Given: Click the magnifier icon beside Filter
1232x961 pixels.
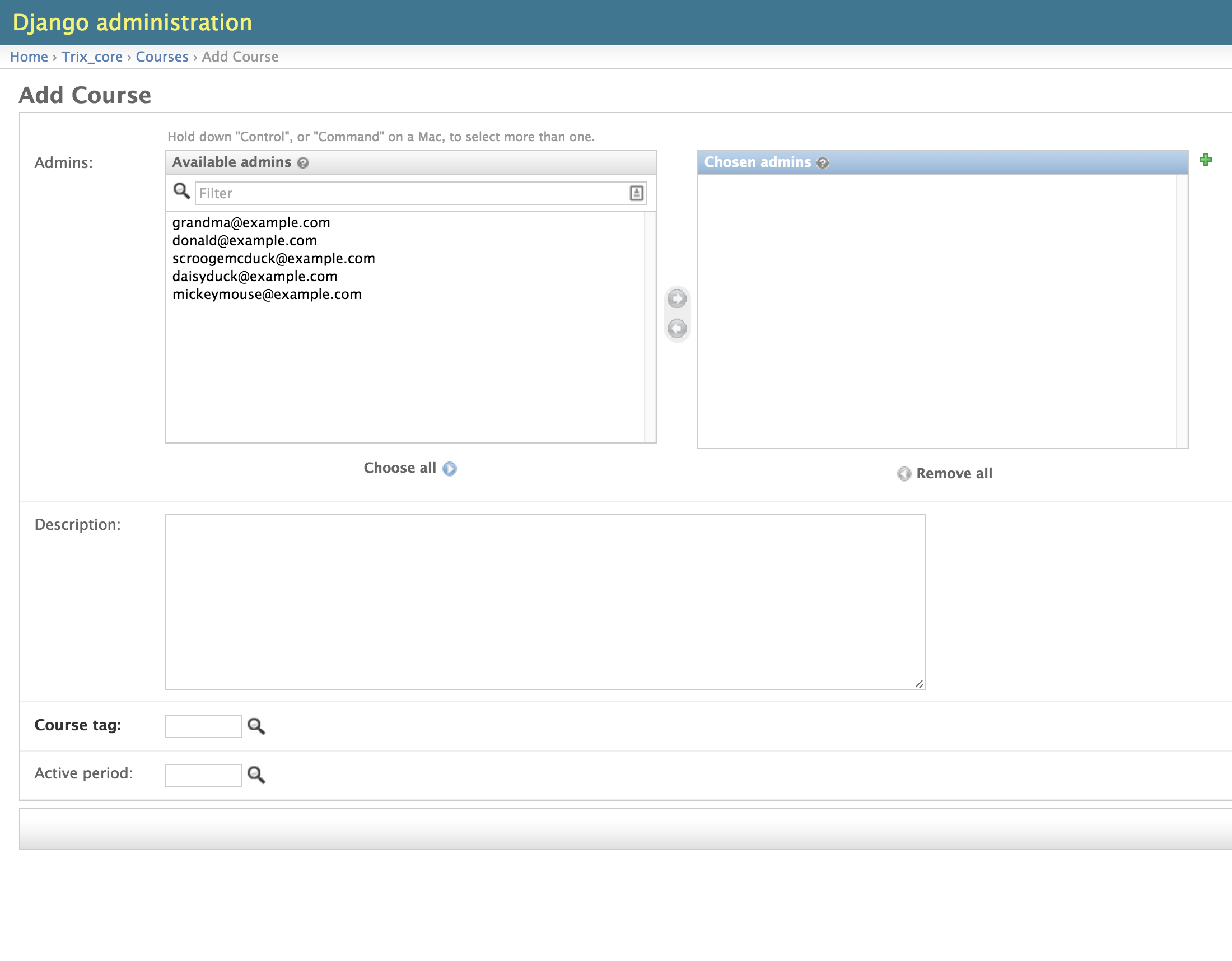Looking at the screenshot, I should [x=181, y=192].
